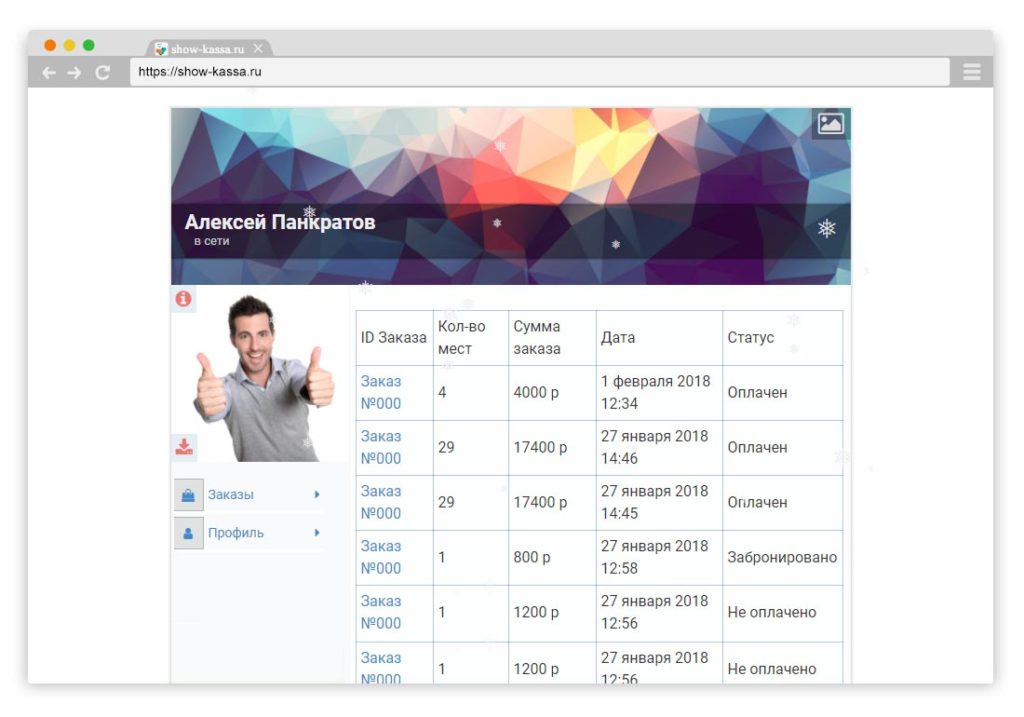The image size is (1024, 717).
Task: Click the red download icon by the avatar
Action: (x=184, y=447)
